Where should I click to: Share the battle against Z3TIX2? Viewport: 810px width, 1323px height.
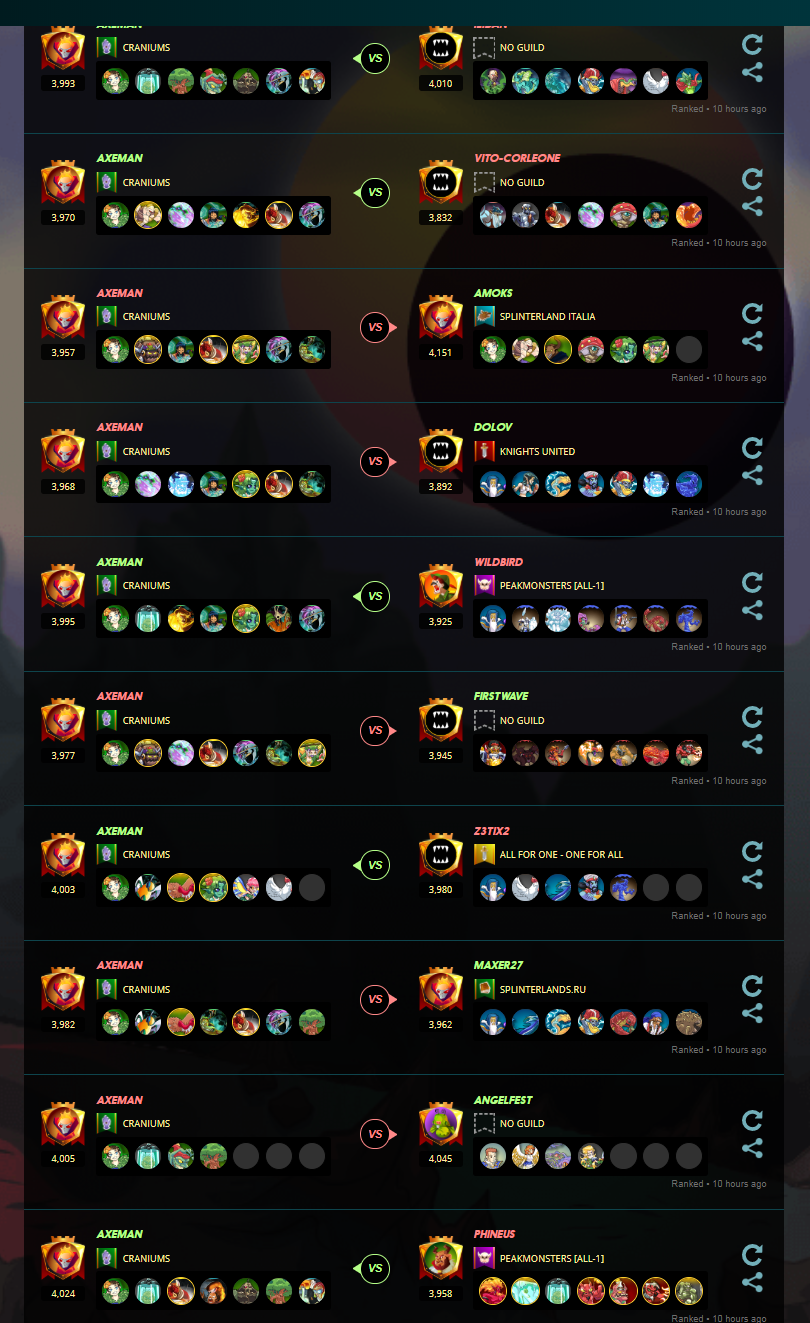click(x=752, y=879)
